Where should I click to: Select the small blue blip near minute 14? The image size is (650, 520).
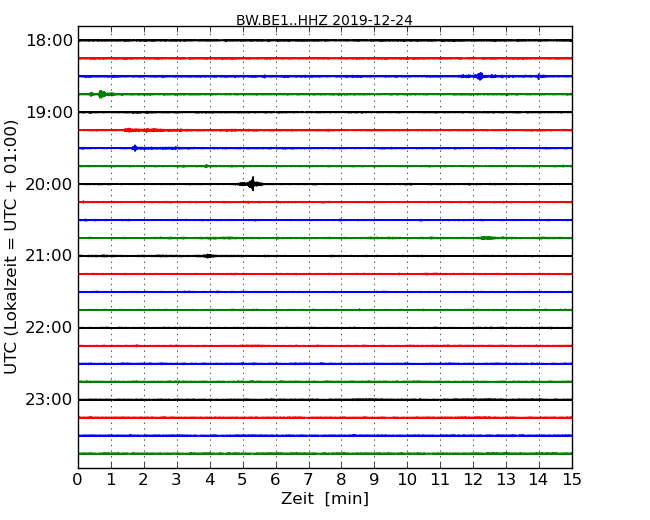(x=538, y=76)
